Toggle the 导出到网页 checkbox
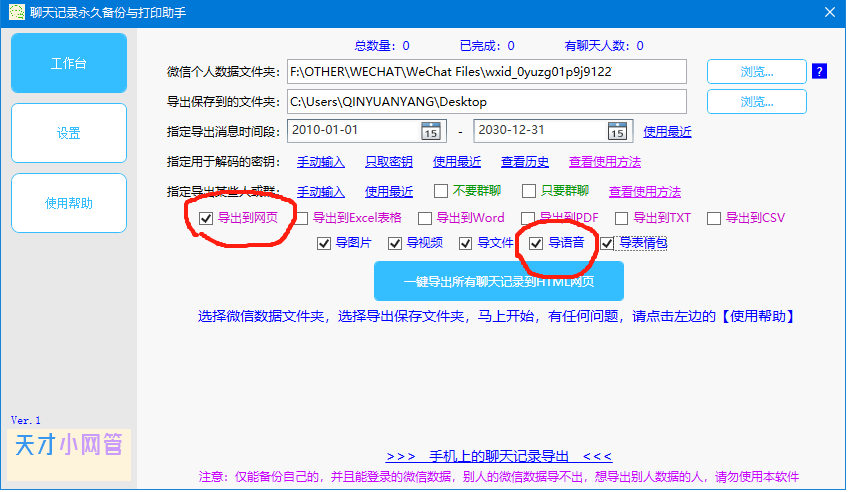This screenshot has width=848, height=492. pos(206,218)
